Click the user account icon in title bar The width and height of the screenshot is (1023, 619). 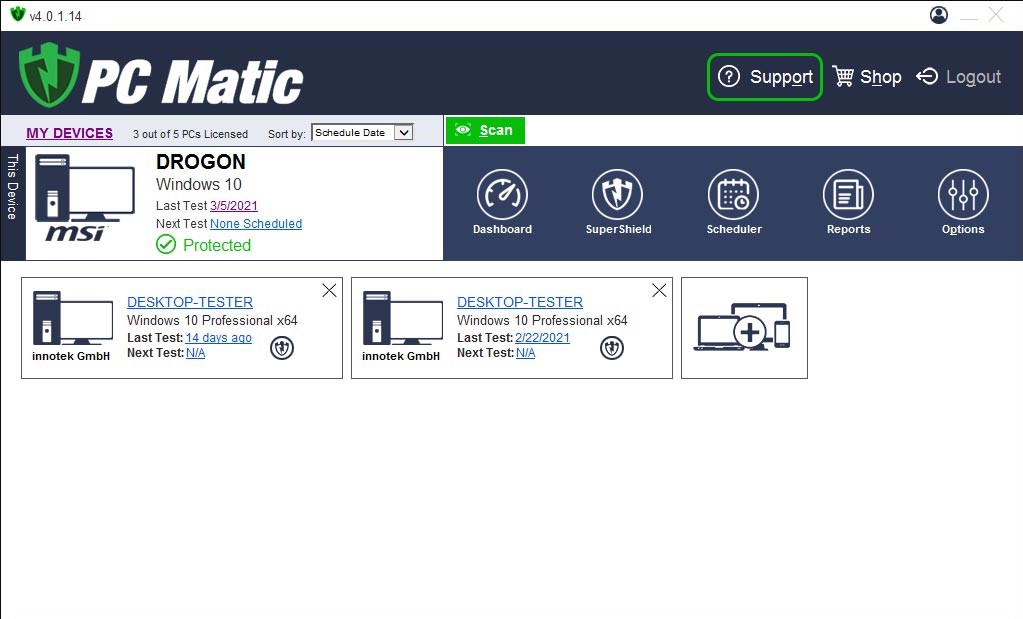pyautogui.click(x=938, y=15)
